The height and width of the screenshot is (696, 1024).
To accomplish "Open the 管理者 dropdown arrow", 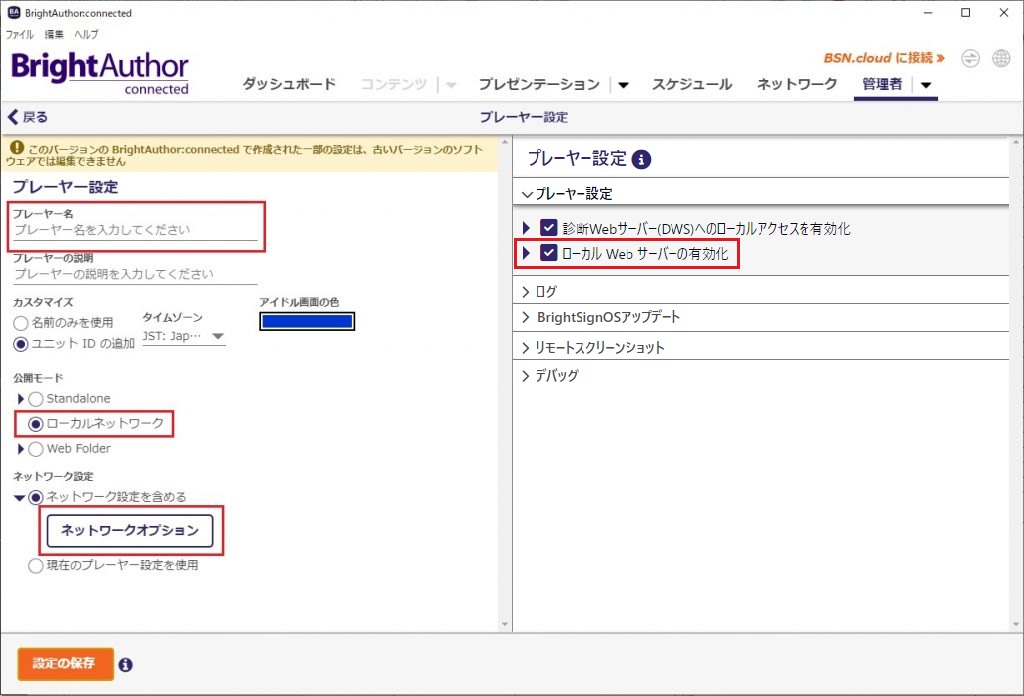I will (925, 85).
